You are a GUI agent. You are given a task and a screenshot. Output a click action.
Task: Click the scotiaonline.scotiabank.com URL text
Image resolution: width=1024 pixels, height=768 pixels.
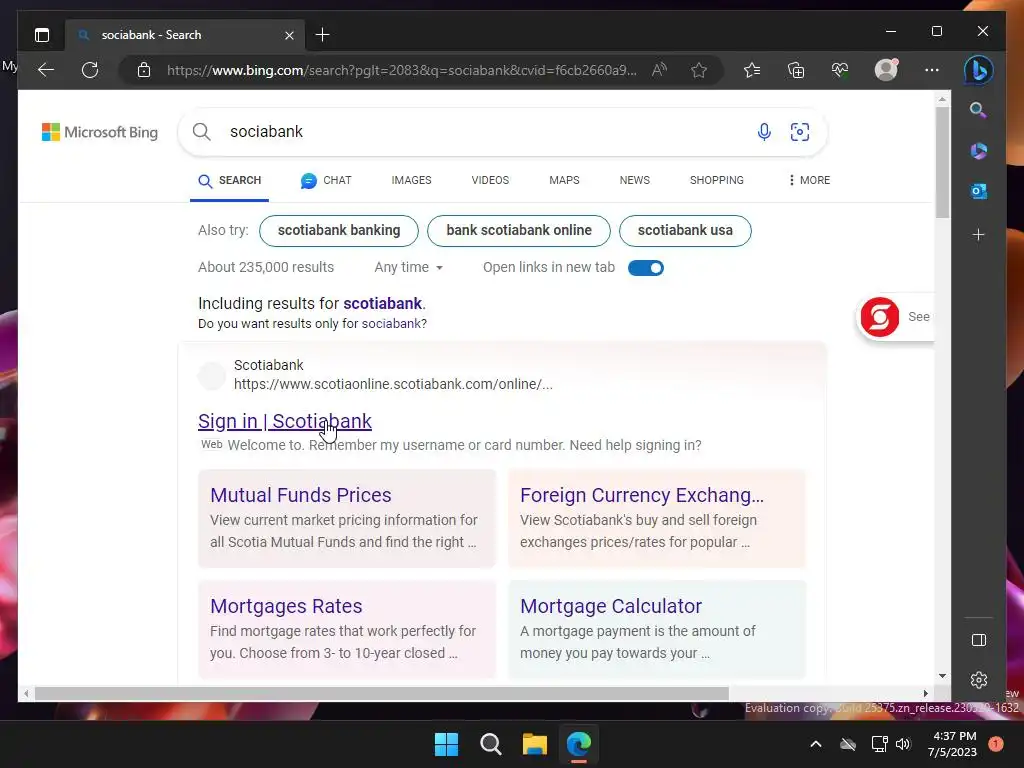[x=393, y=384]
